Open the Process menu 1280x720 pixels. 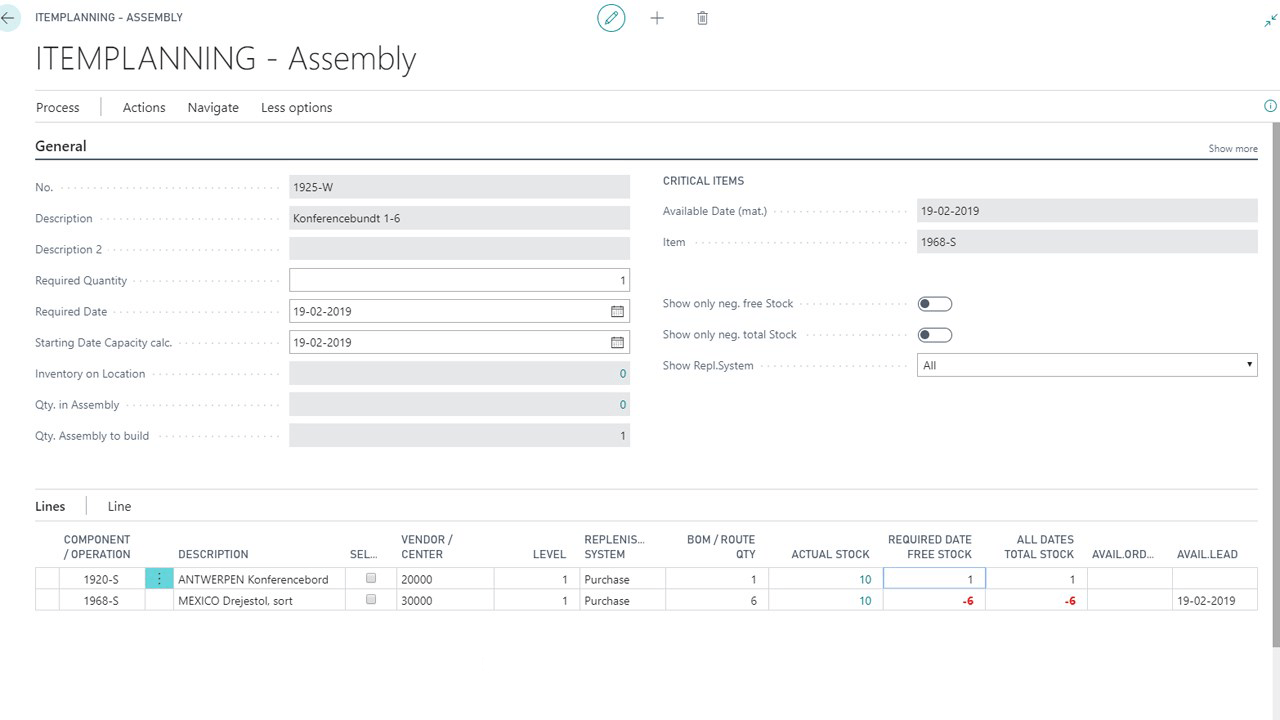(x=58, y=107)
